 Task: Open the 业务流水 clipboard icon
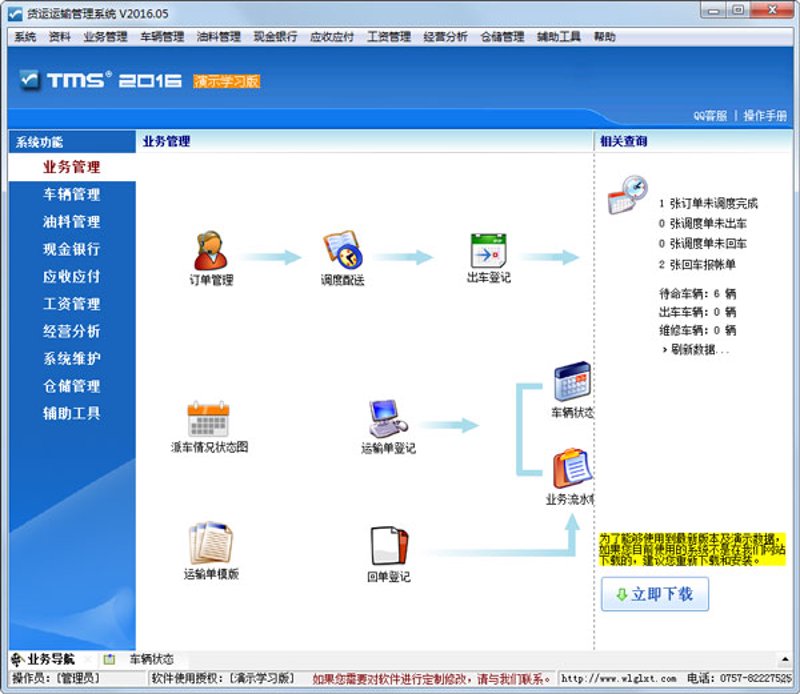[572, 468]
